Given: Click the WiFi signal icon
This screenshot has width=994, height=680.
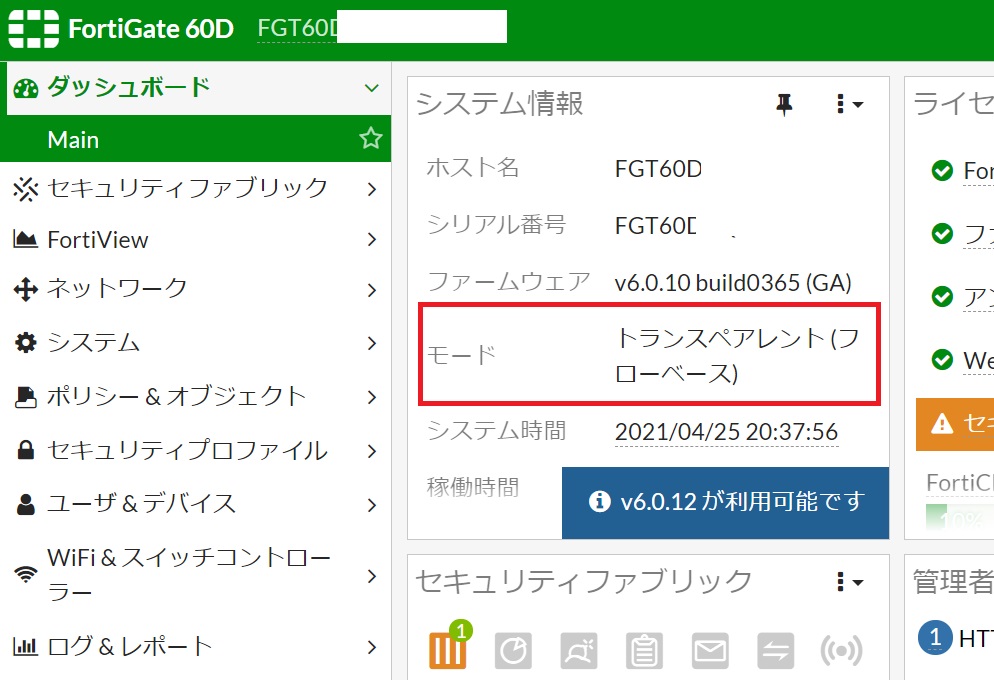Looking at the screenshot, I should 25,575.
